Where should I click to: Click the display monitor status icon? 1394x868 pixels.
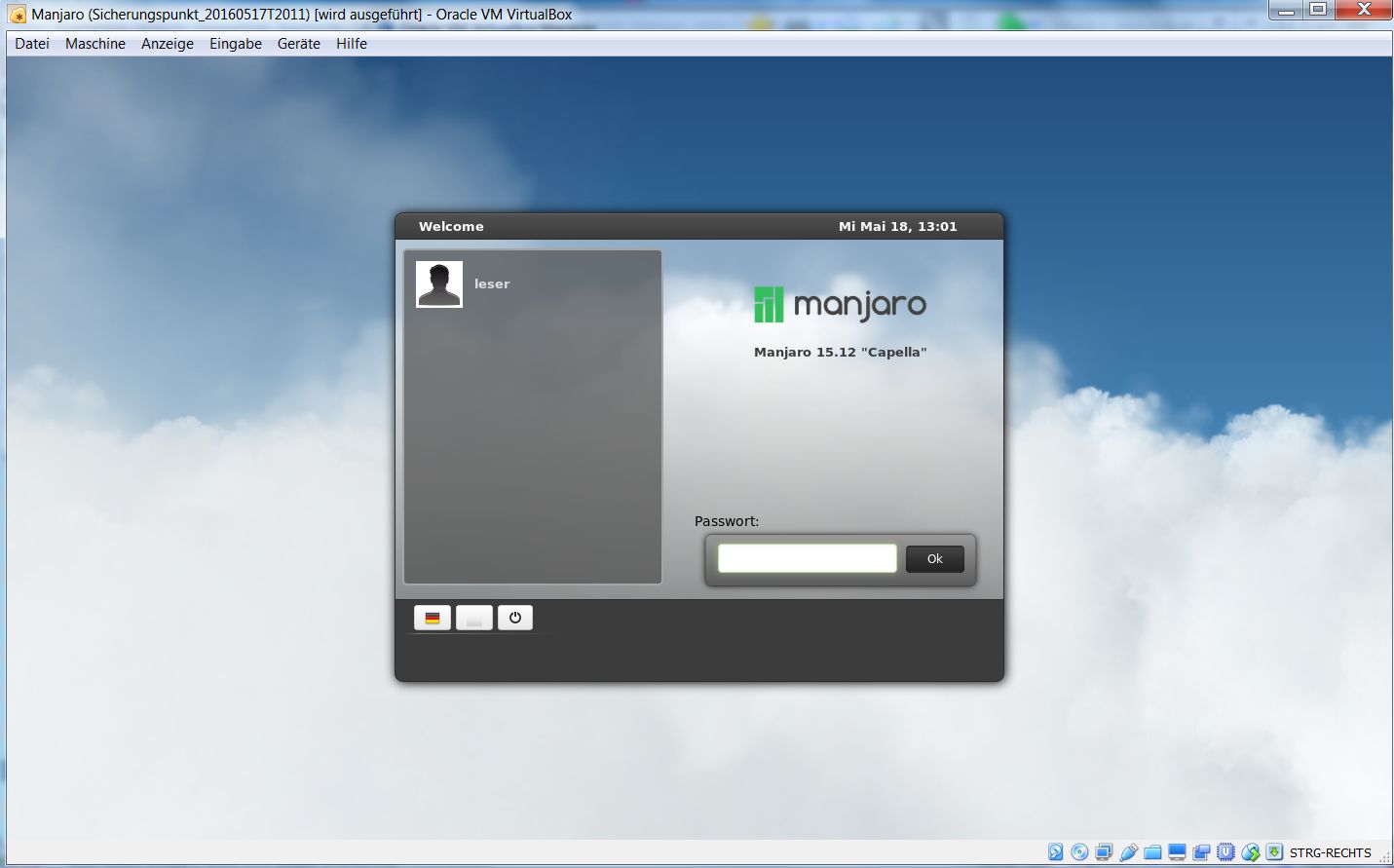(1177, 852)
